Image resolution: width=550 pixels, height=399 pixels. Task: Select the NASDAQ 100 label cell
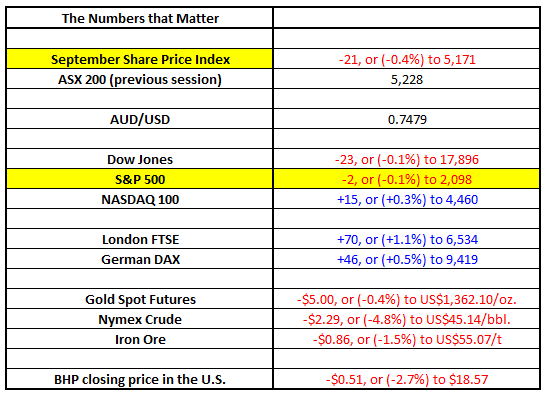tap(140, 199)
